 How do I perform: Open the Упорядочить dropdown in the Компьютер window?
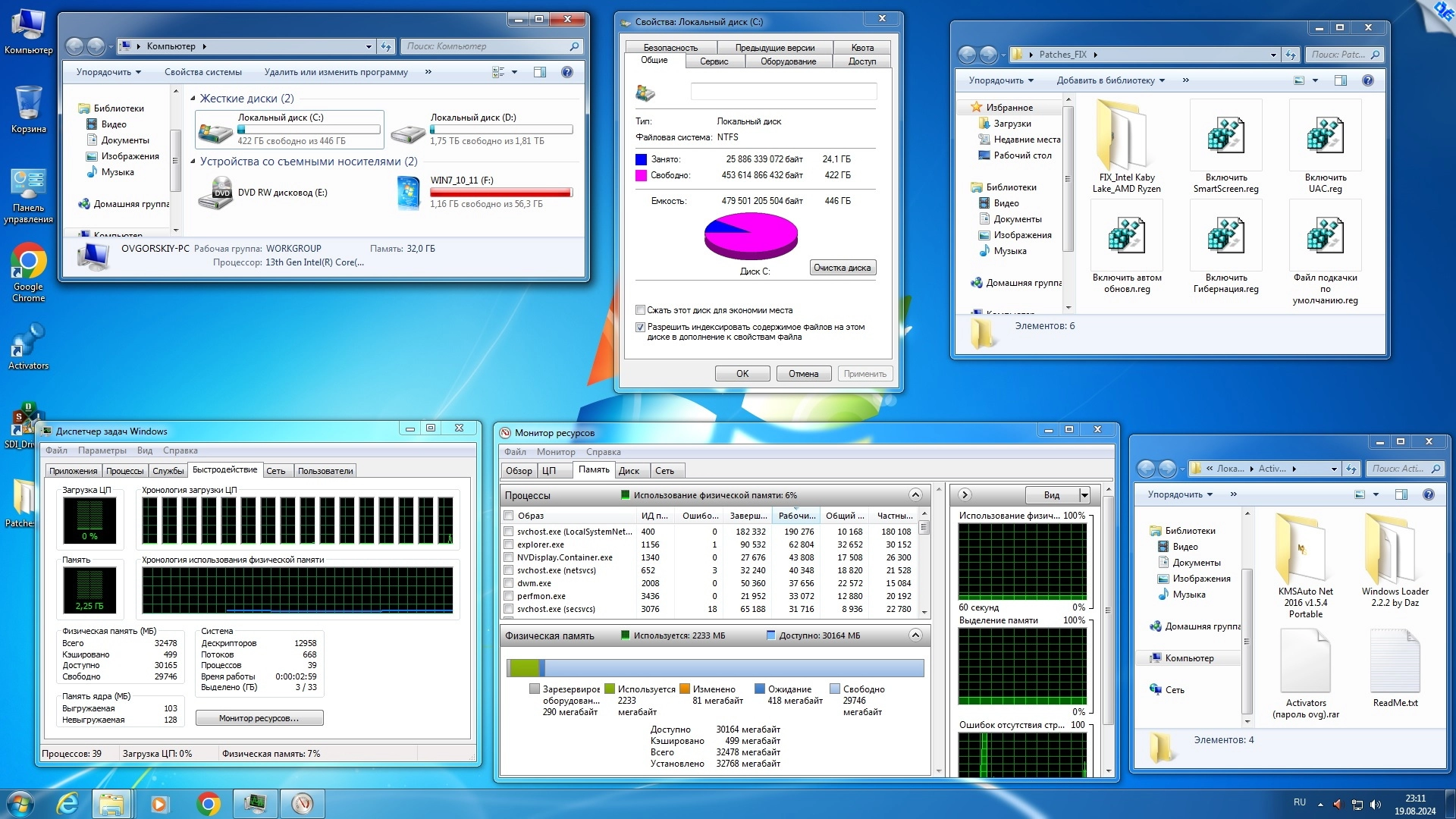pos(108,72)
